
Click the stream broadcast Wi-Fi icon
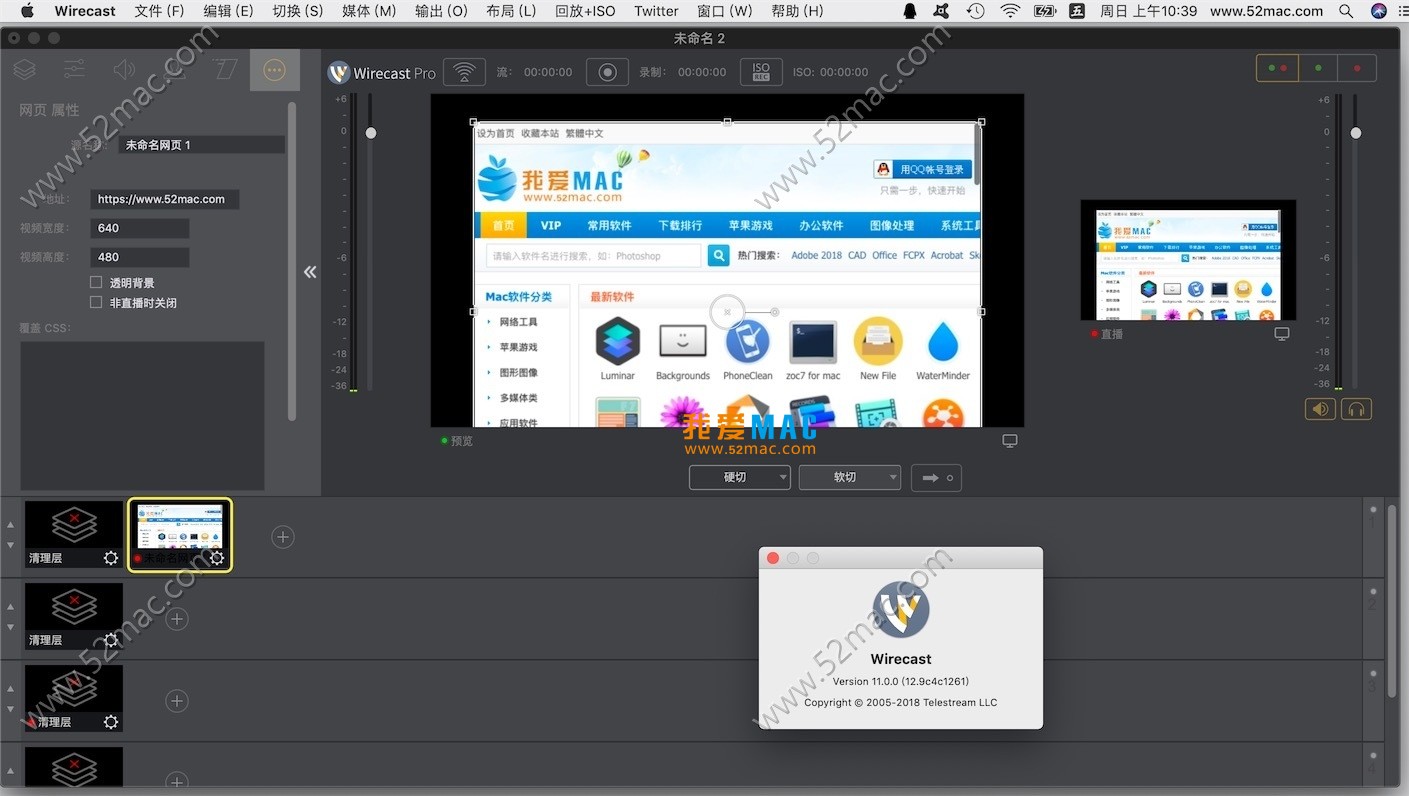click(464, 72)
